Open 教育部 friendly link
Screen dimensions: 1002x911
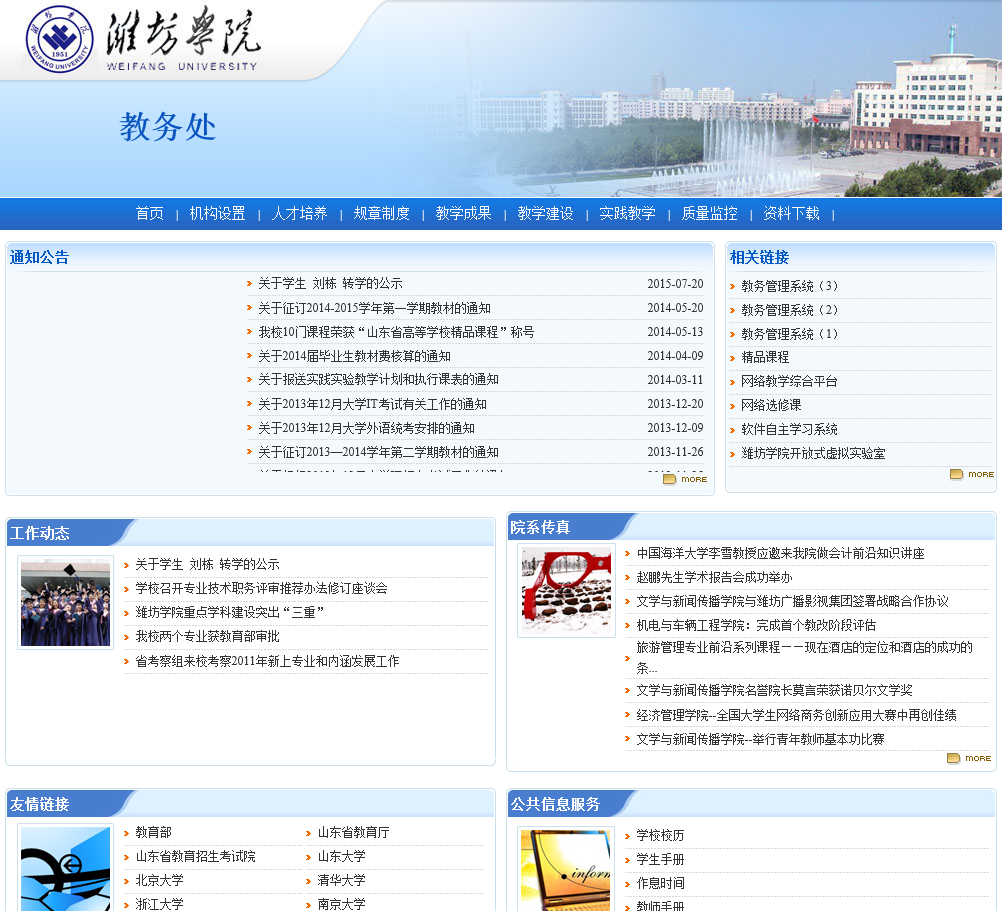click(x=153, y=832)
